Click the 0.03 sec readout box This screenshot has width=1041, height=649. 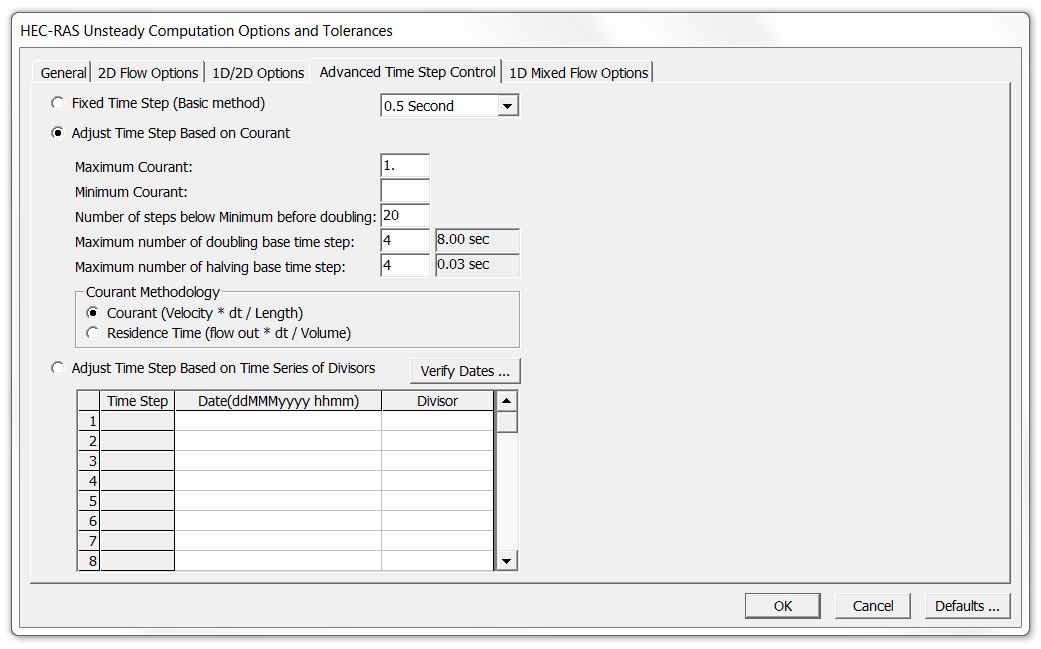(477, 265)
